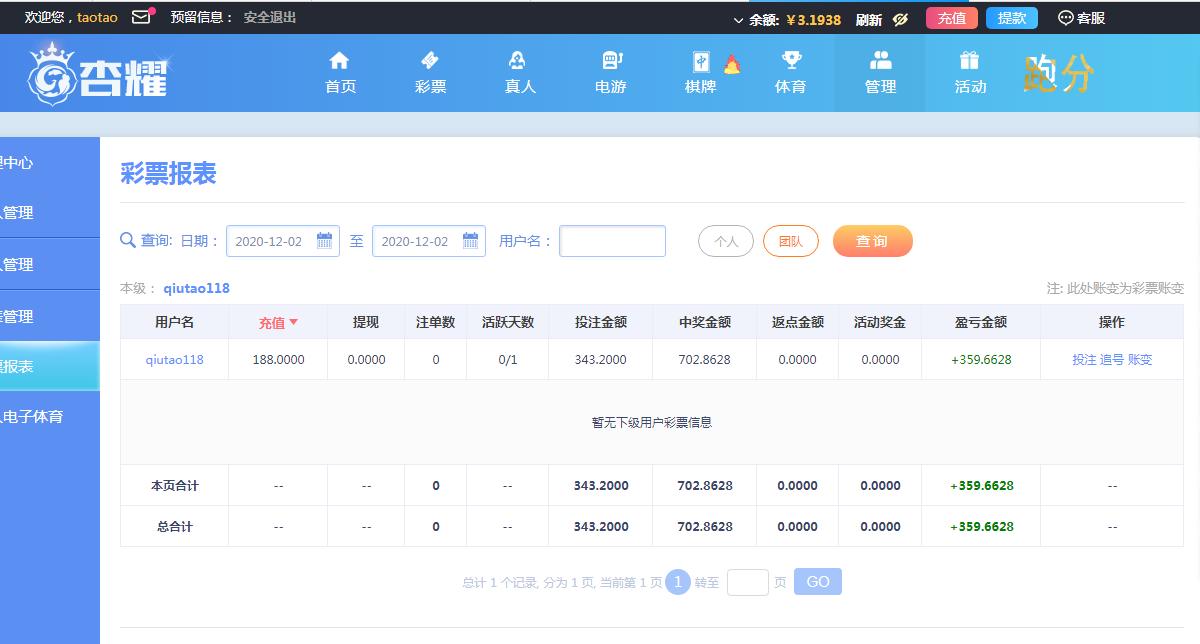Open the 真人 live casino menu
Viewport: 1200px width, 644px height.
point(520,73)
